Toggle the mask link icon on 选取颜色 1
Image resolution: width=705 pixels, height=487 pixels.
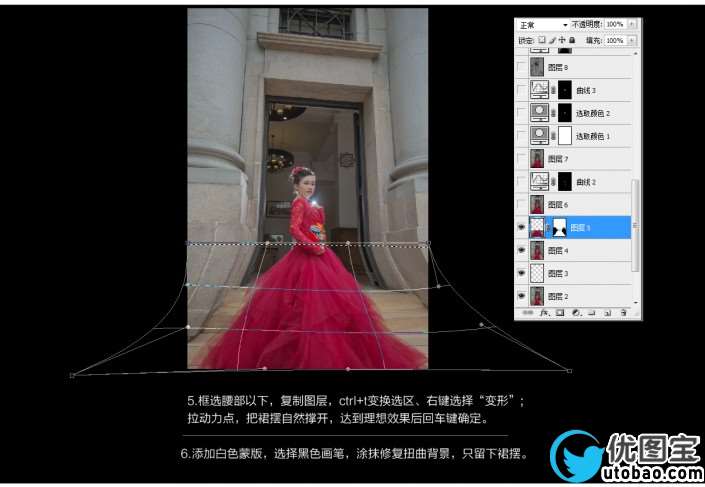tap(553, 136)
